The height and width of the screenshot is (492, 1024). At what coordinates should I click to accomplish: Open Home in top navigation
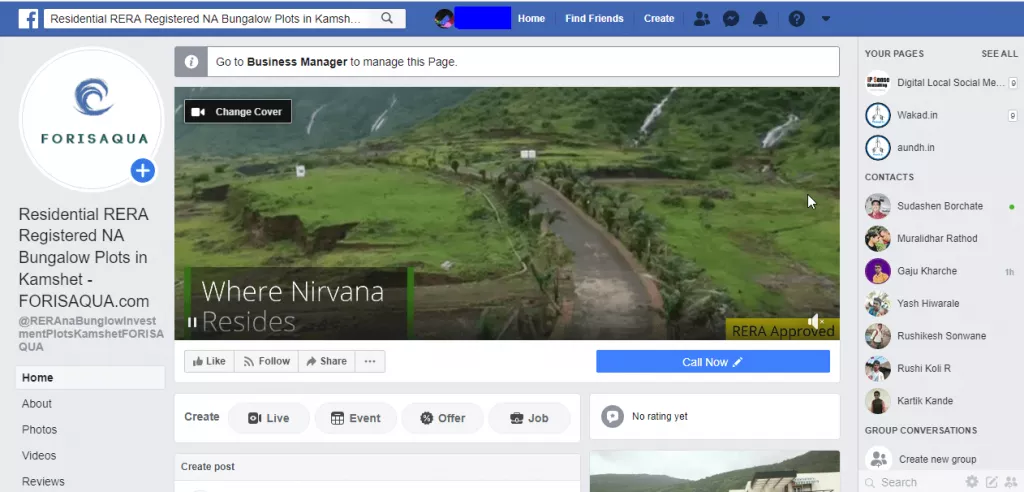(531, 18)
